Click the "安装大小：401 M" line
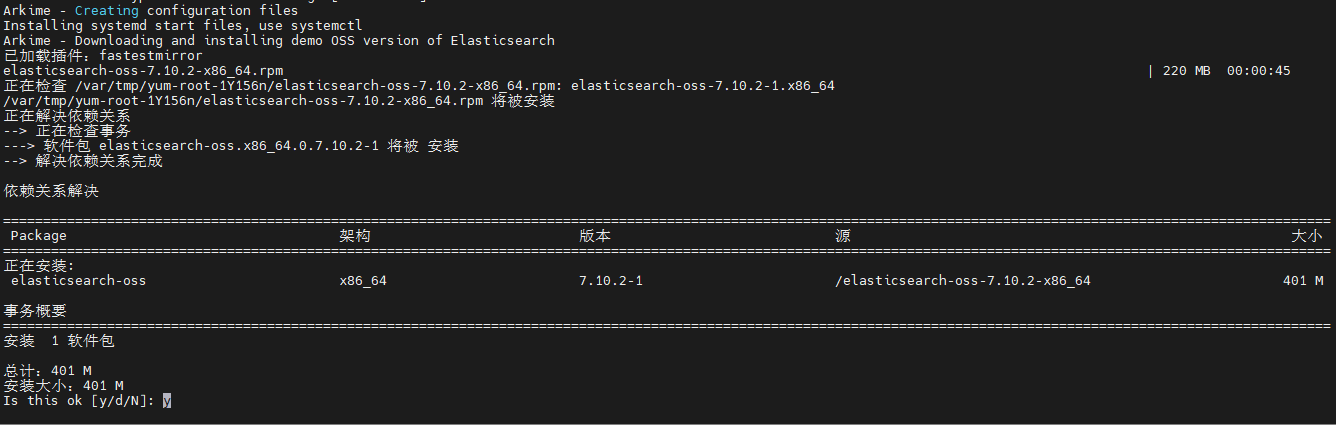Image resolution: width=1336 pixels, height=425 pixels. click(64, 386)
